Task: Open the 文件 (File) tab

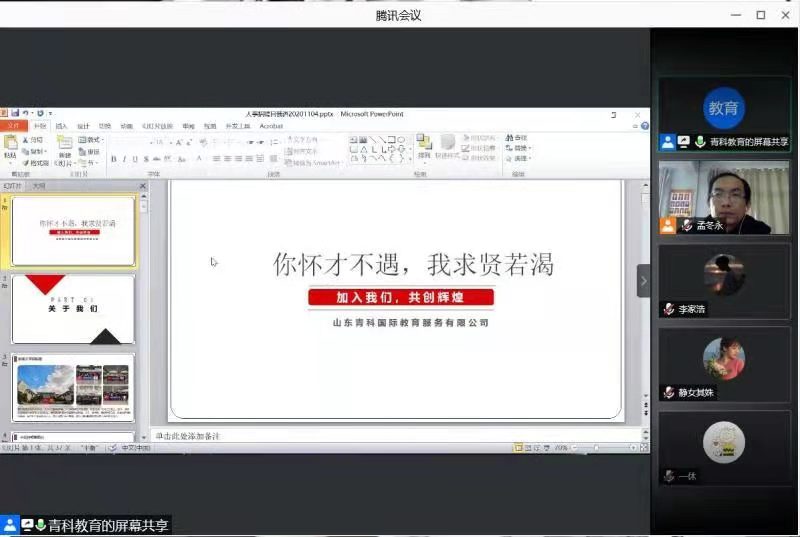Action: [x=12, y=126]
